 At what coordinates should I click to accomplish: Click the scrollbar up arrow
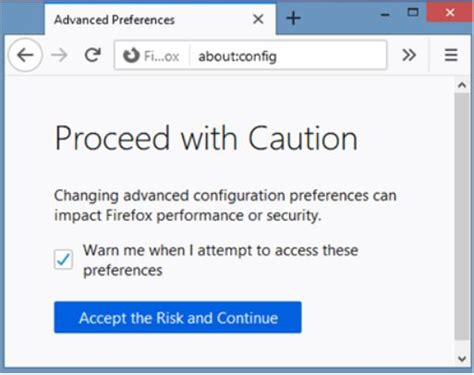click(462, 85)
